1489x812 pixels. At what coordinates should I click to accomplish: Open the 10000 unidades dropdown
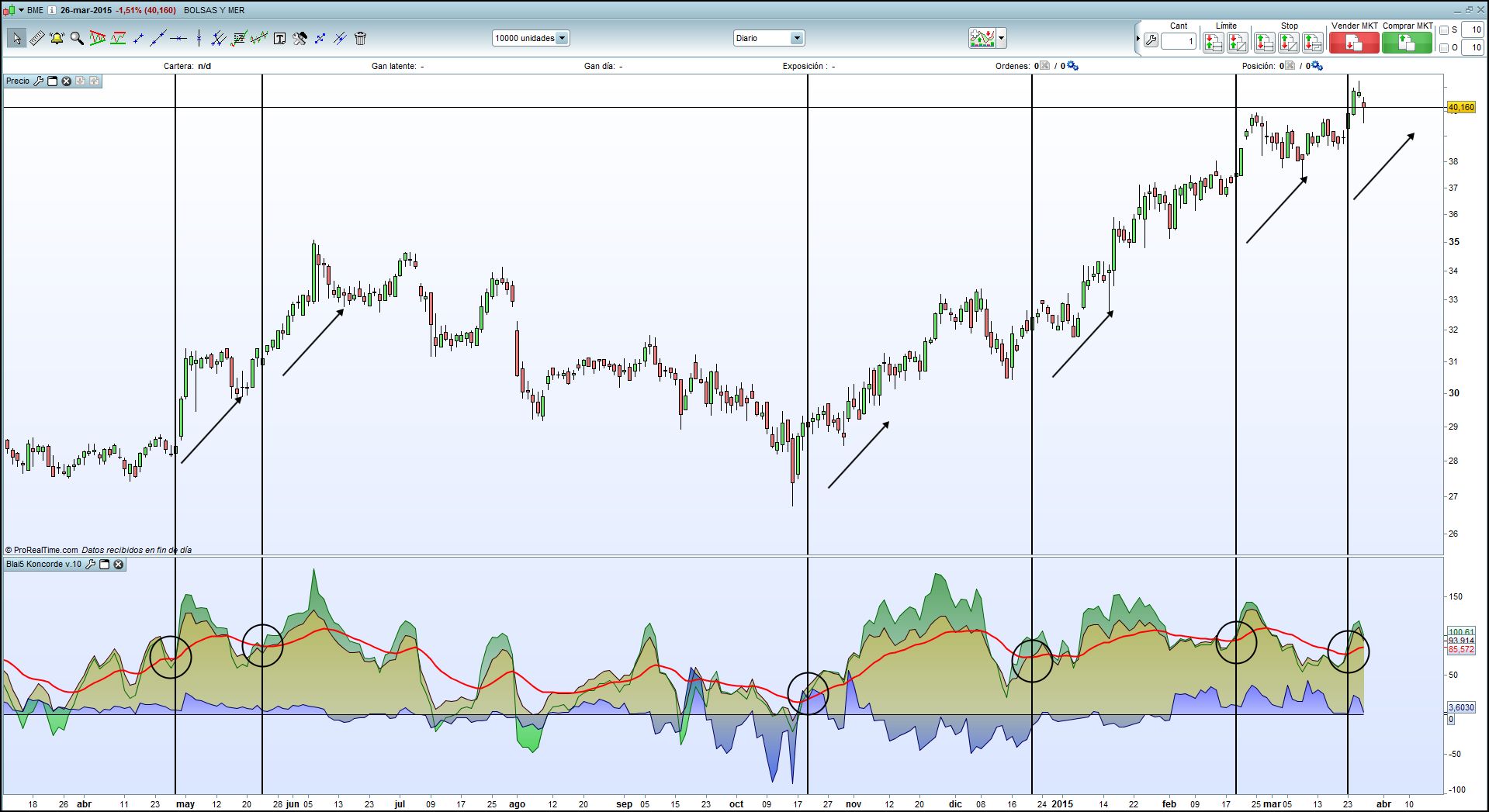[x=531, y=38]
